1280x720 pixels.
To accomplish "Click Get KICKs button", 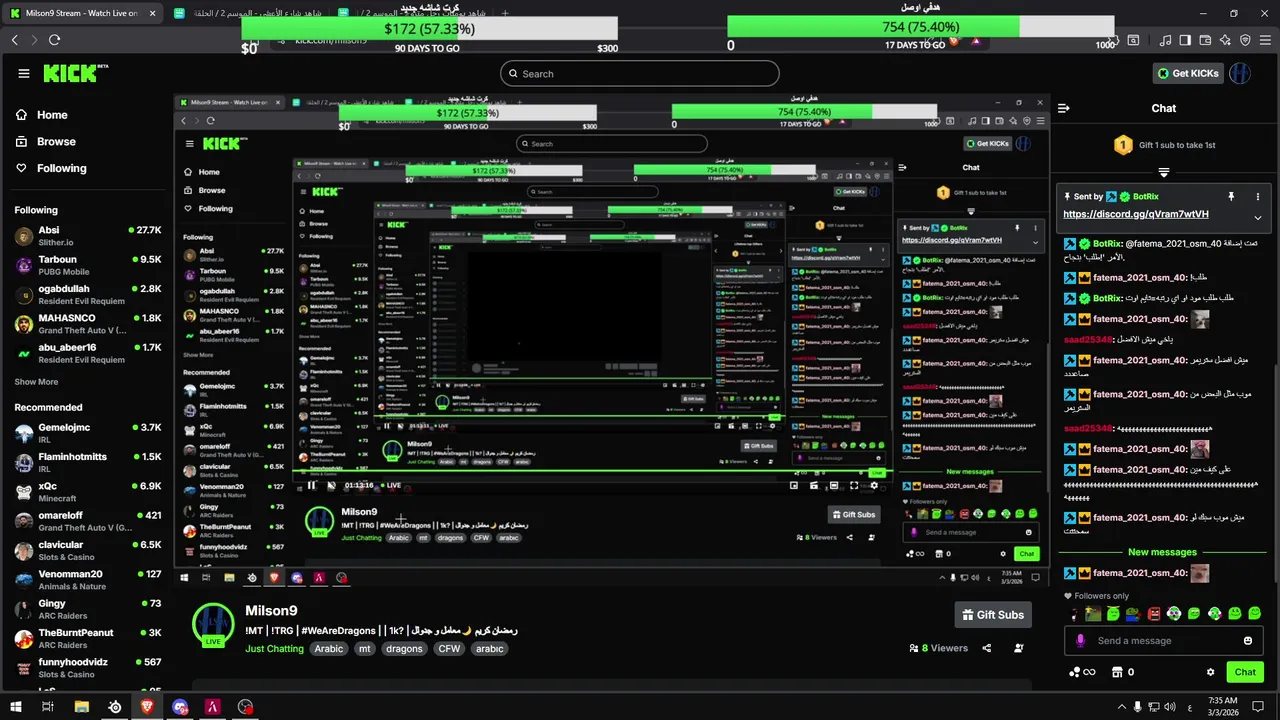I will pos(1189,73).
